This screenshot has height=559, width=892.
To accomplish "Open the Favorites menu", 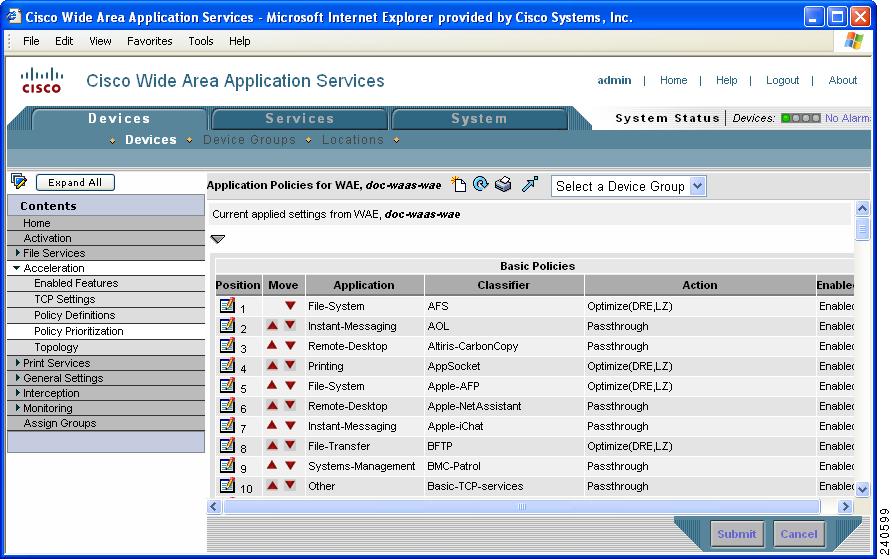I will click(150, 41).
